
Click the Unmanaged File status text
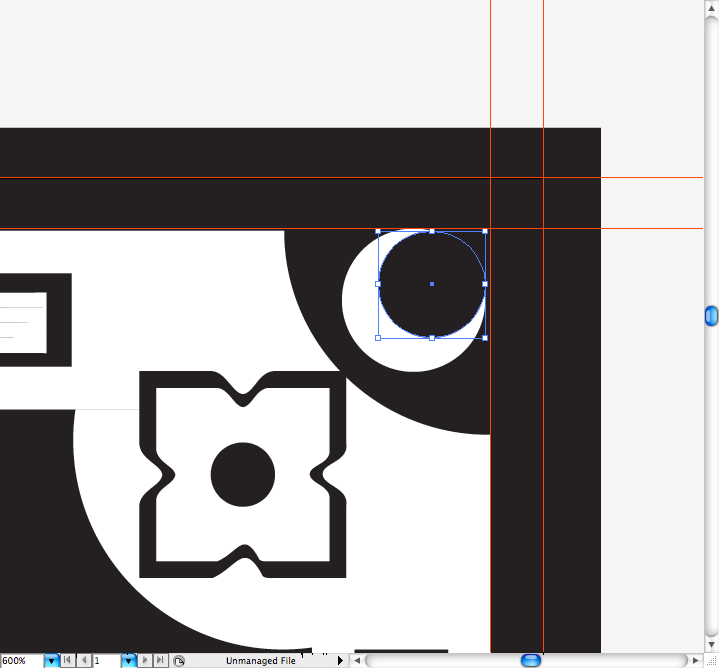pos(260,661)
